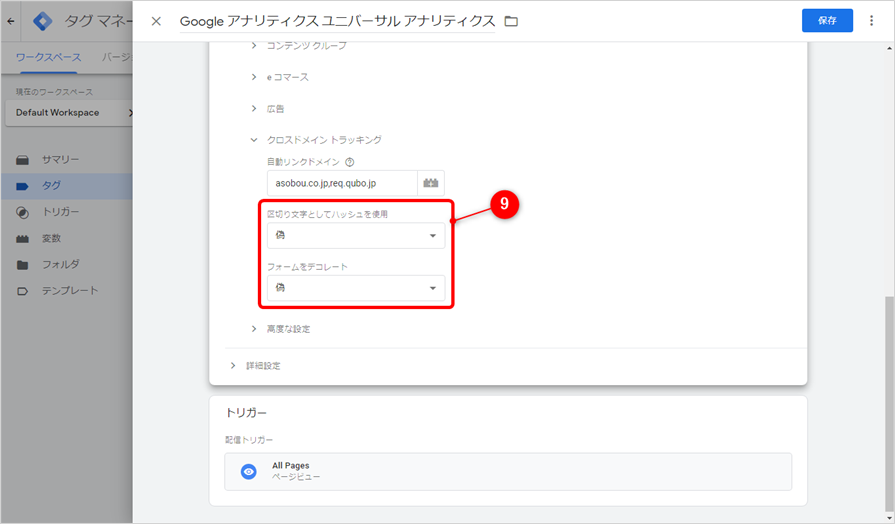Image resolution: width=895 pixels, height=524 pixels.
Task: Click the トリガー circular icon
Action: click(22, 212)
